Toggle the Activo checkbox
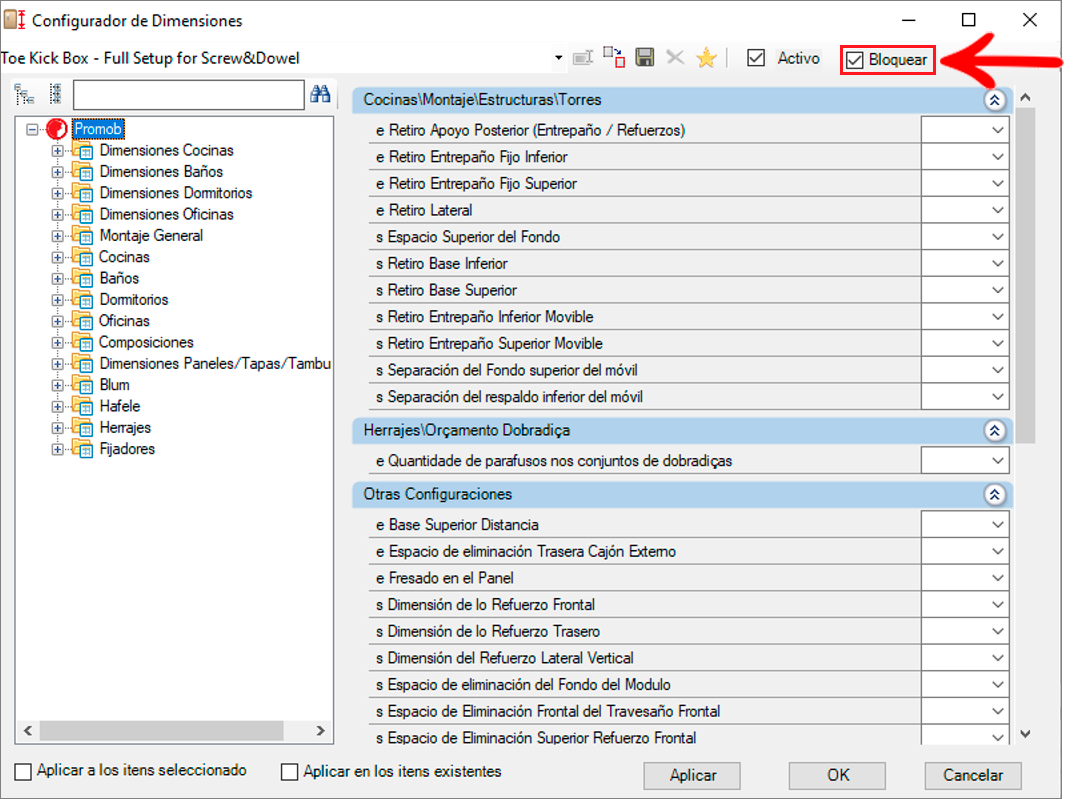 pyautogui.click(x=757, y=59)
